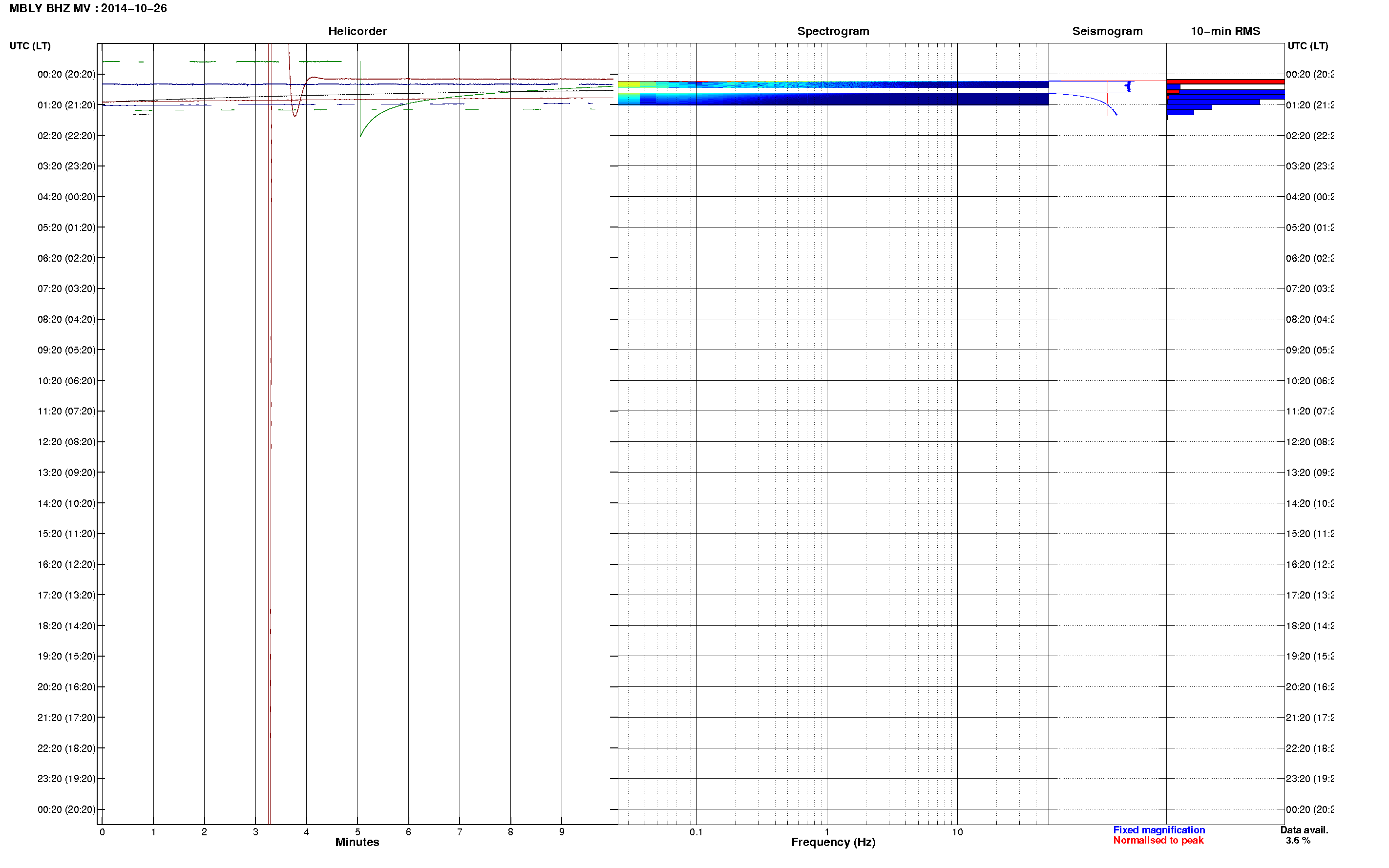The height and width of the screenshot is (868, 1389).
Task: Click the '21:20 (17:20)' left time label
Action: 66,718
